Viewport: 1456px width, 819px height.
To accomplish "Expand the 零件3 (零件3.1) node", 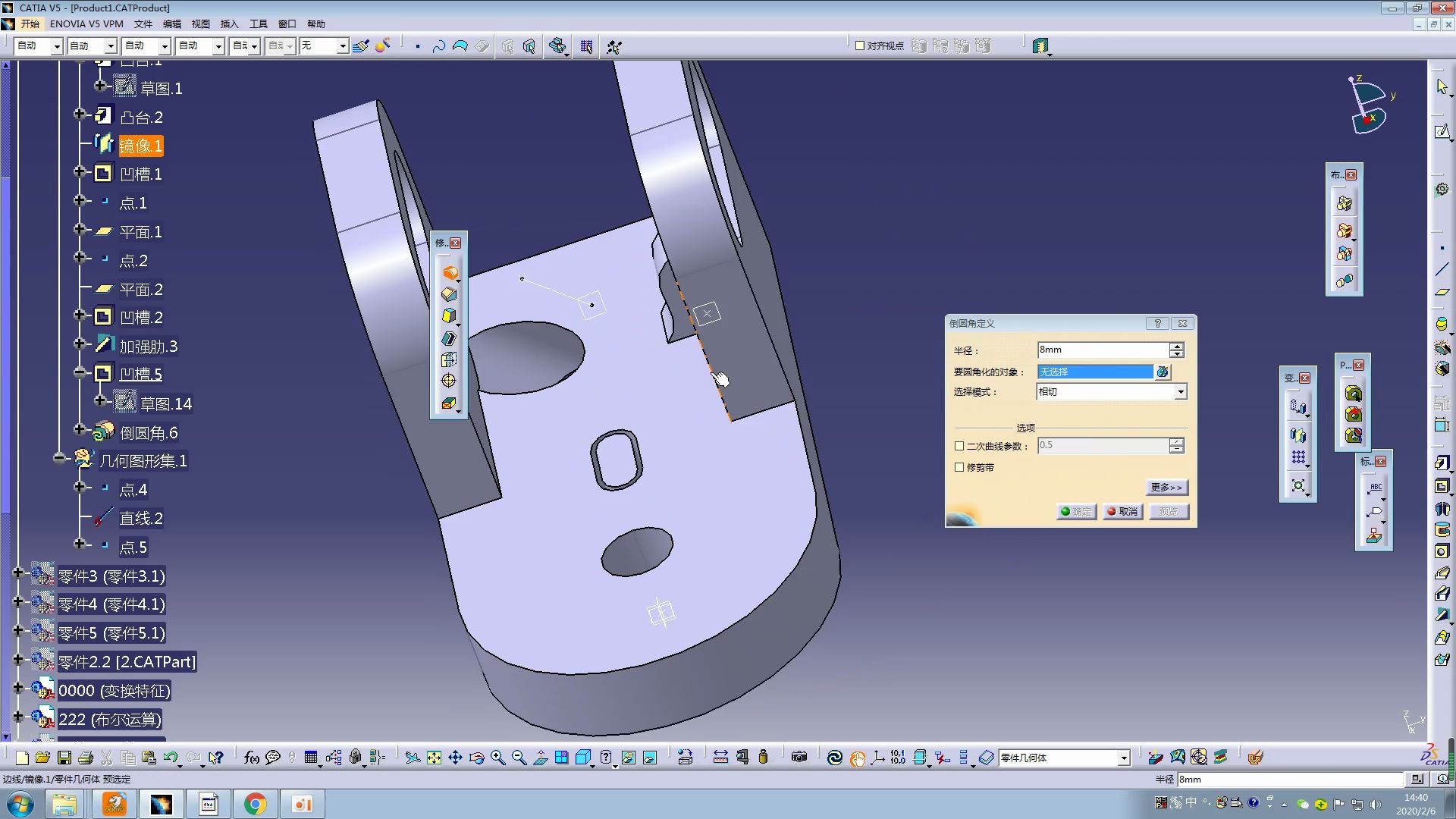I will click(x=18, y=574).
